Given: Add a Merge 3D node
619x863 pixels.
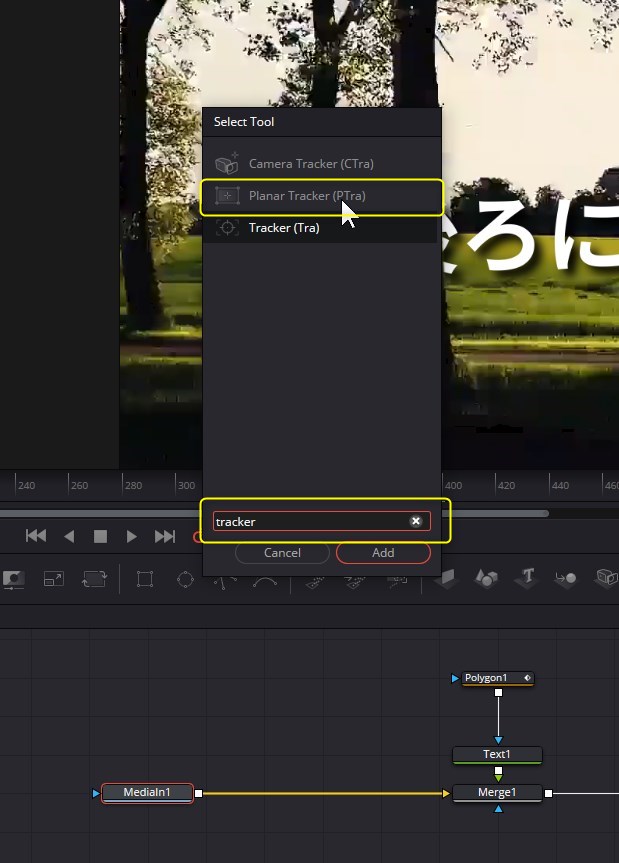Looking at the screenshot, I should coord(566,578).
